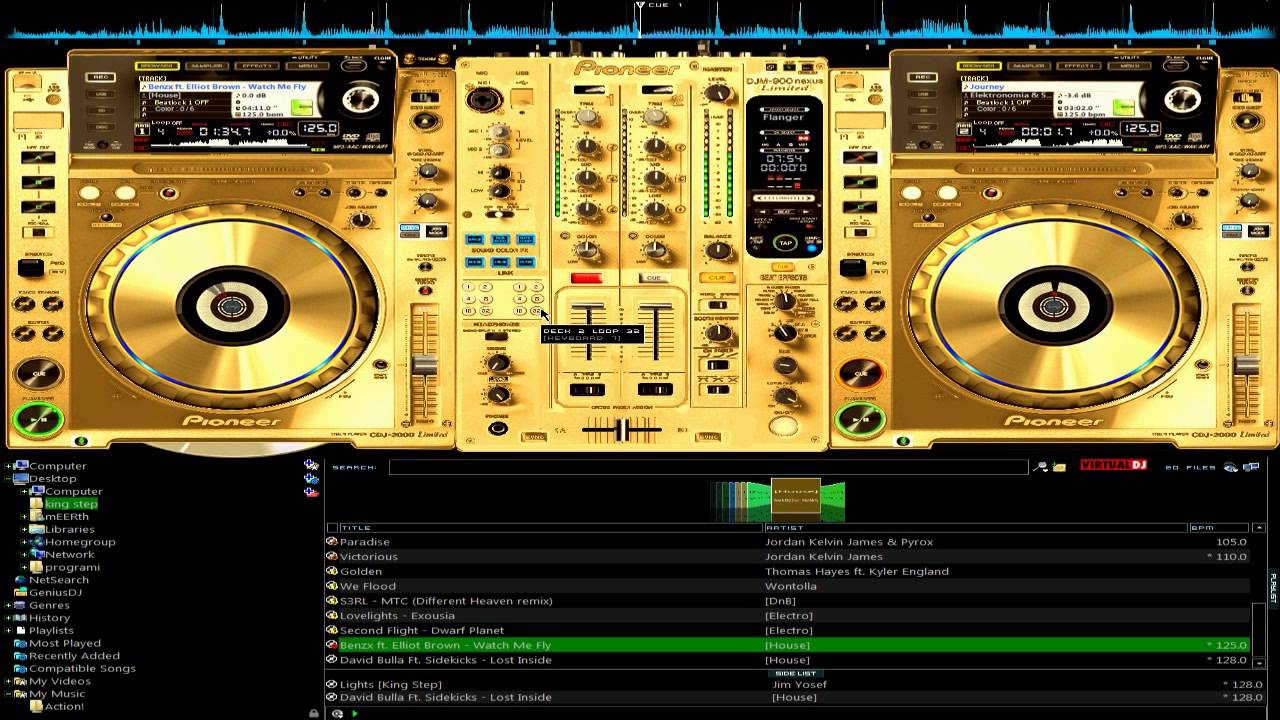Sort tracks by the ARTIST column header
The height and width of the screenshot is (720, 1280).
(x=975, y=527)
